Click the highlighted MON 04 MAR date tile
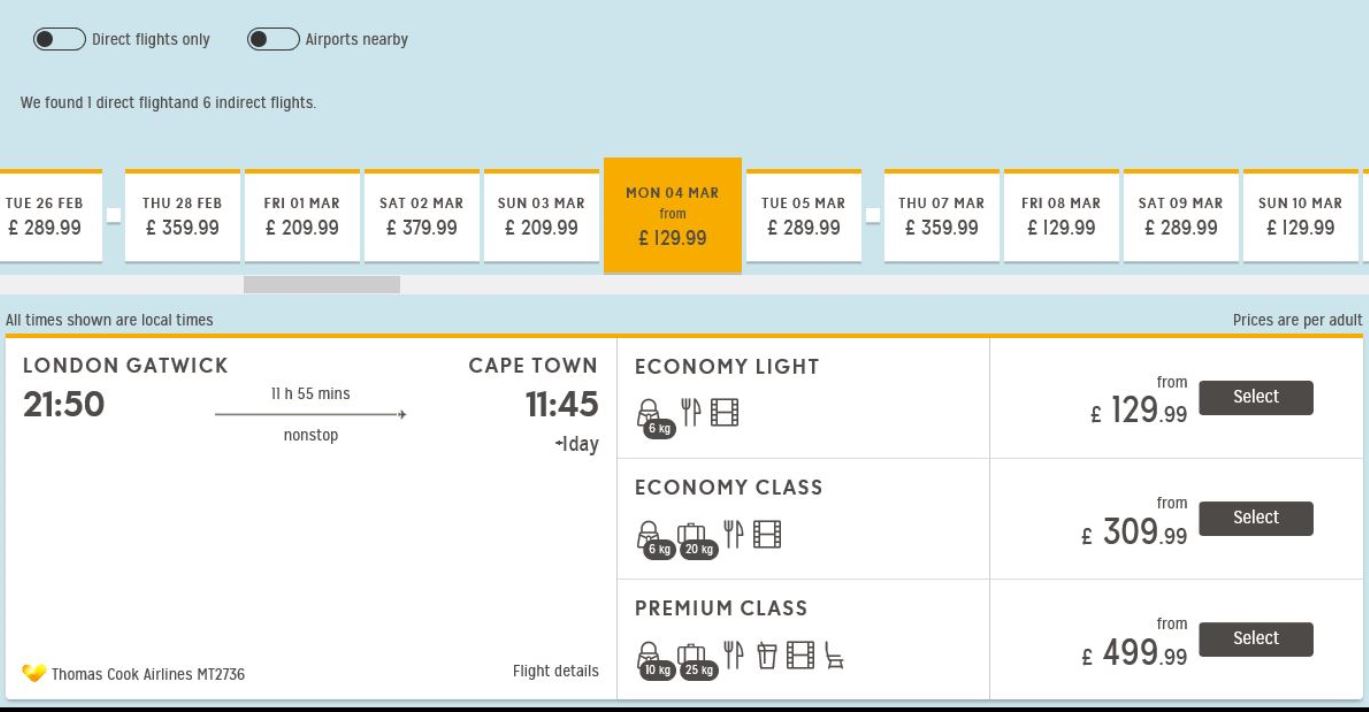Screen dimensions: 1369x712 (x=673, y=215)
